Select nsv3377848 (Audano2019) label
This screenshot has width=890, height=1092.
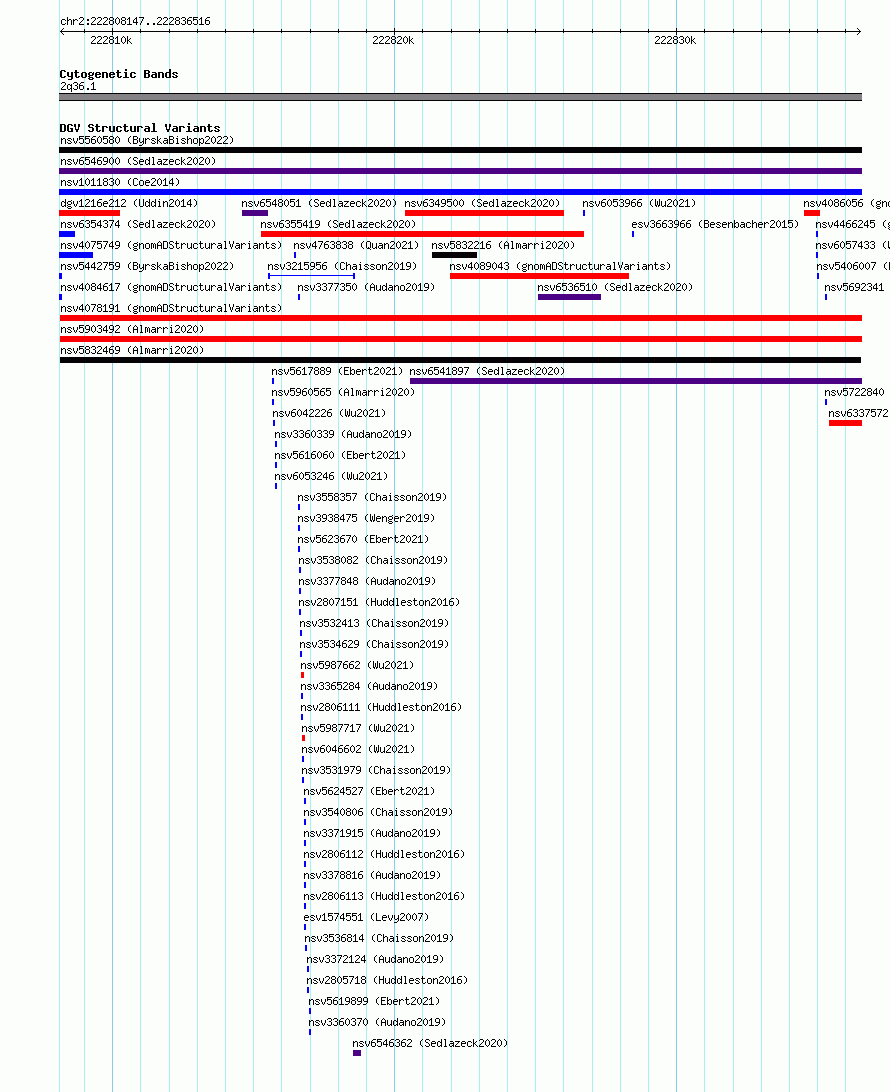pyautogui.click(x=368, y=581)
